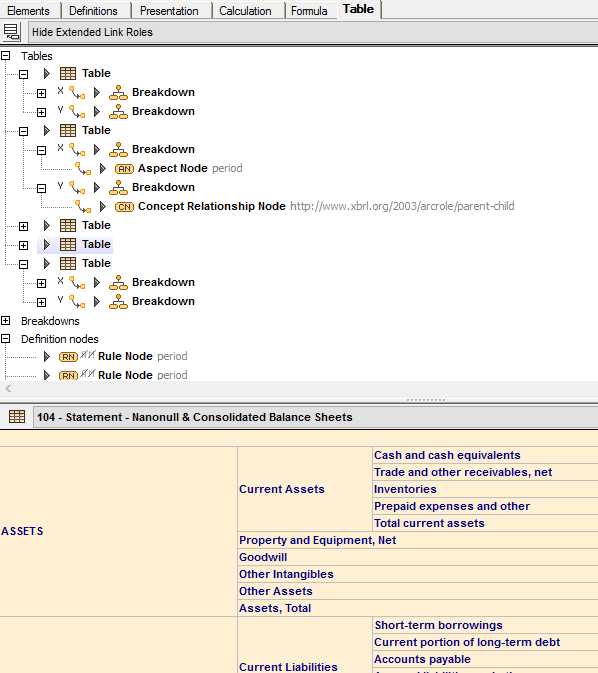Open the Presentation tab
This screenshot has width=598, height=673.
click(x=169, y=11)
